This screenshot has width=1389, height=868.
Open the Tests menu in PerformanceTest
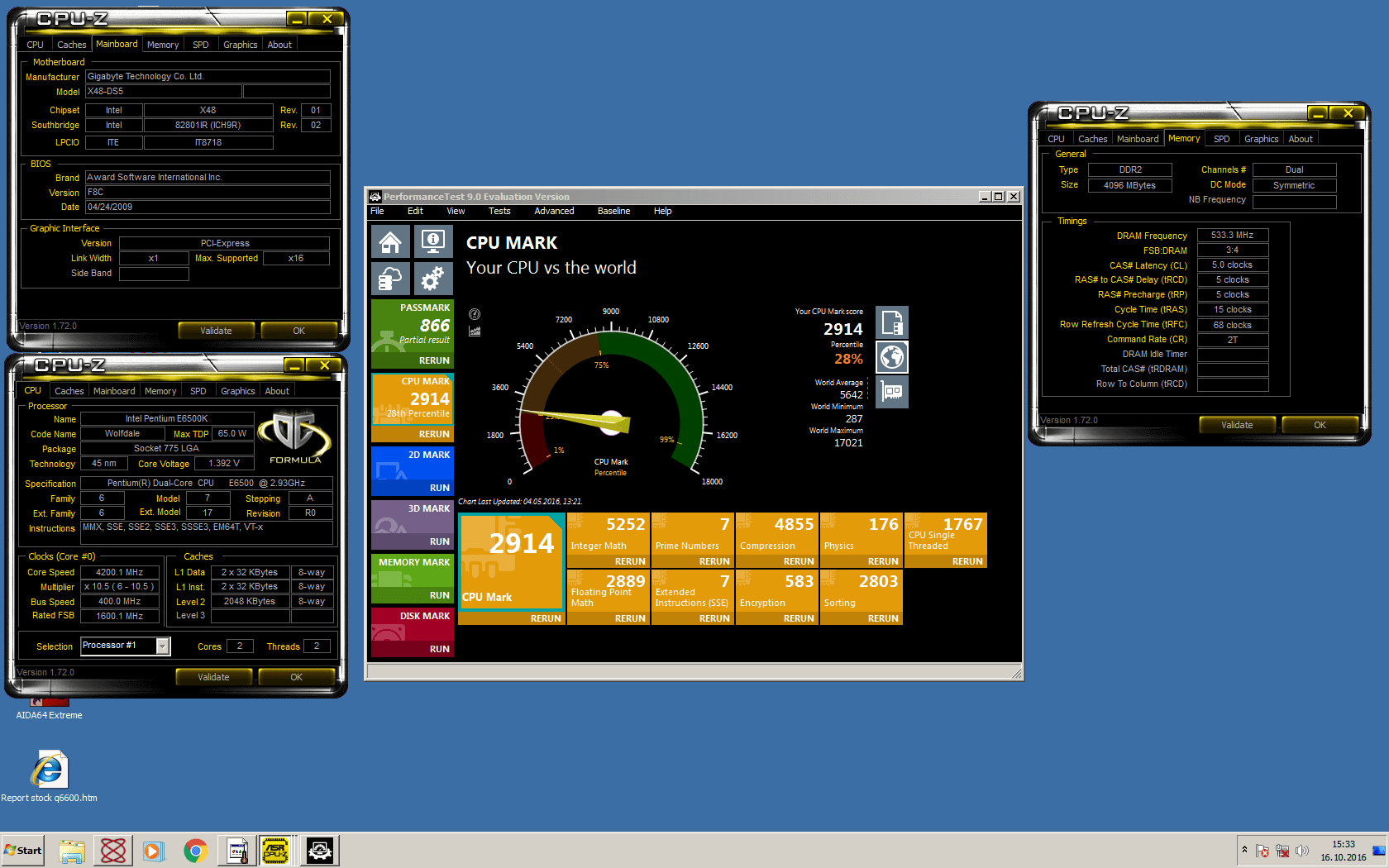coord(499,211)
